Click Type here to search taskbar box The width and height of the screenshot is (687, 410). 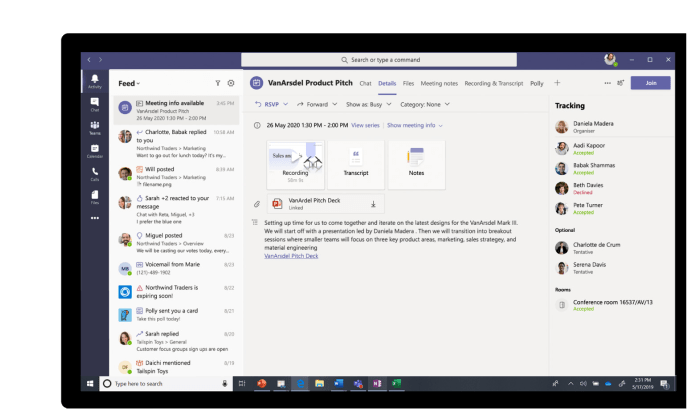166,383
